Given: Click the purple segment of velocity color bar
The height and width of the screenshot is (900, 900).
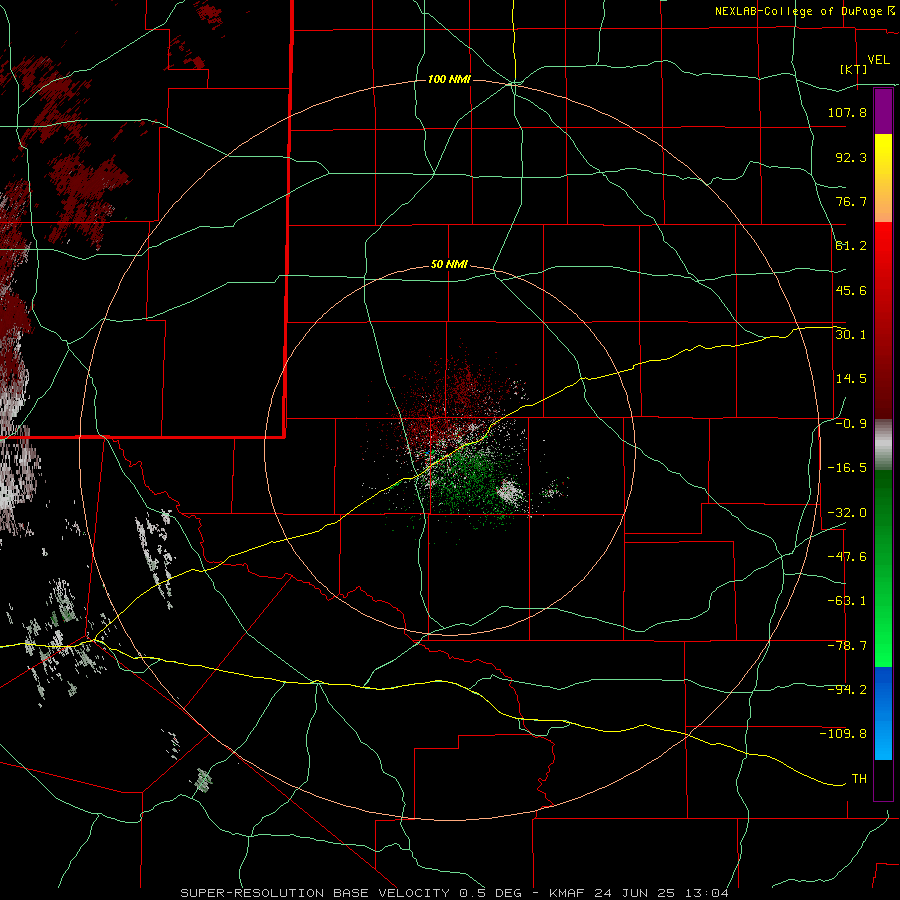Looking at the screenshot, I should (x=883, y=111).
